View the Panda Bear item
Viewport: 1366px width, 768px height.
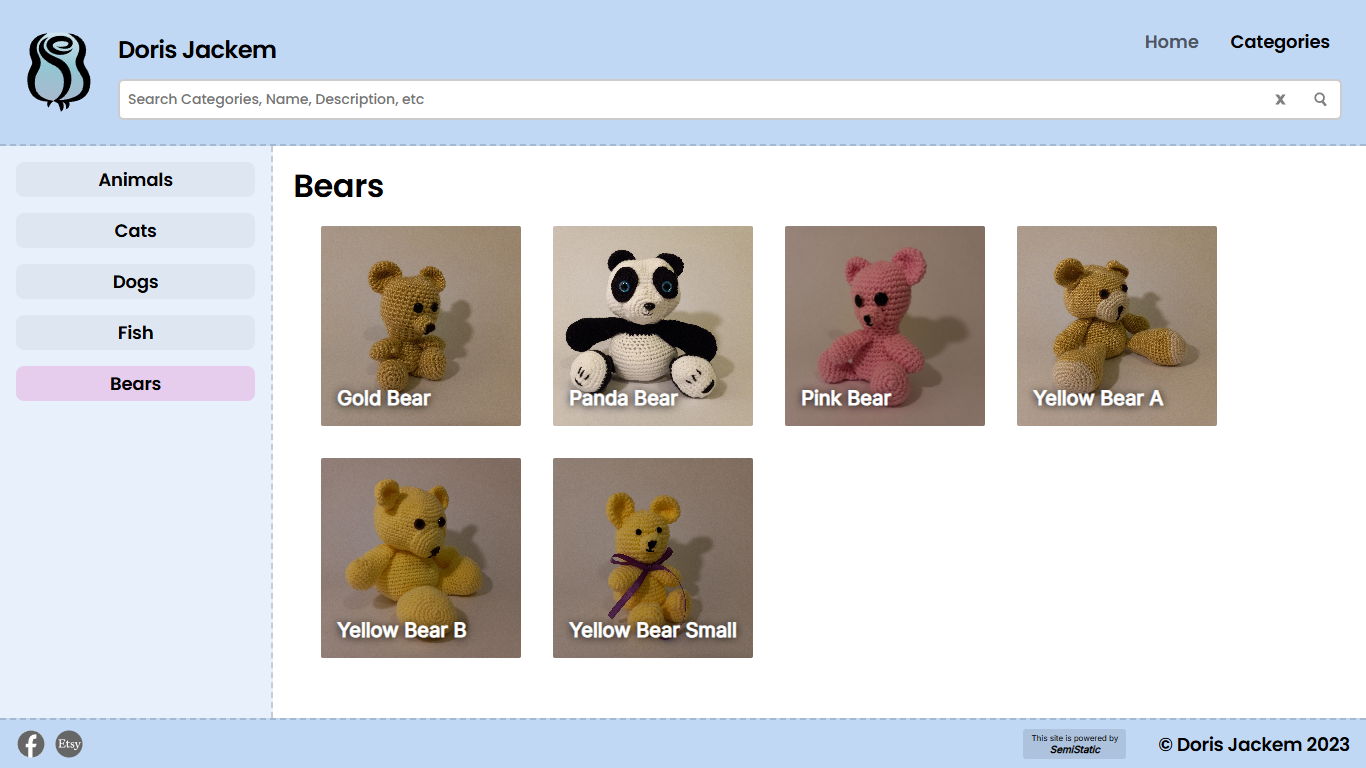[x=653, y=326]
